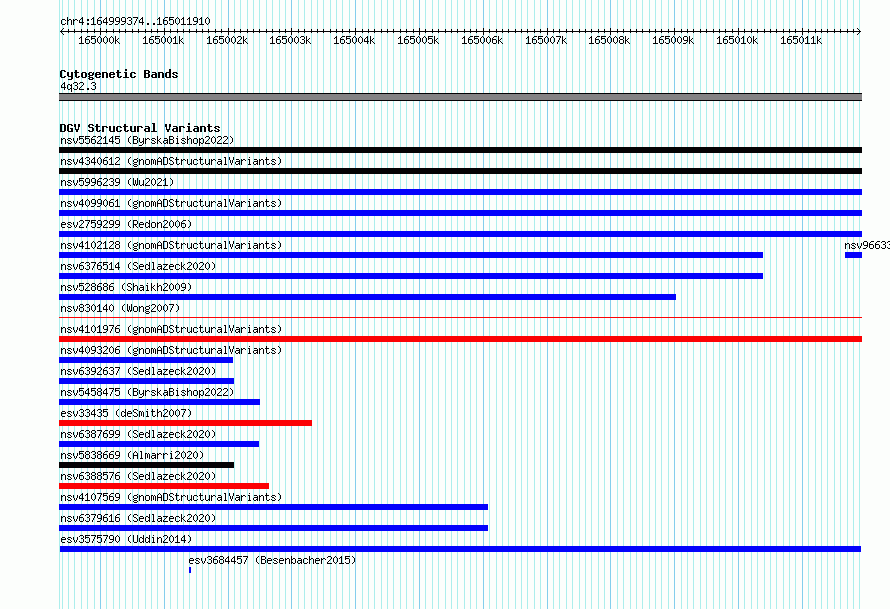Click the nsv5838669 (Almarri2020) label
Screen dimensions: 890x609
coord(132,455)
